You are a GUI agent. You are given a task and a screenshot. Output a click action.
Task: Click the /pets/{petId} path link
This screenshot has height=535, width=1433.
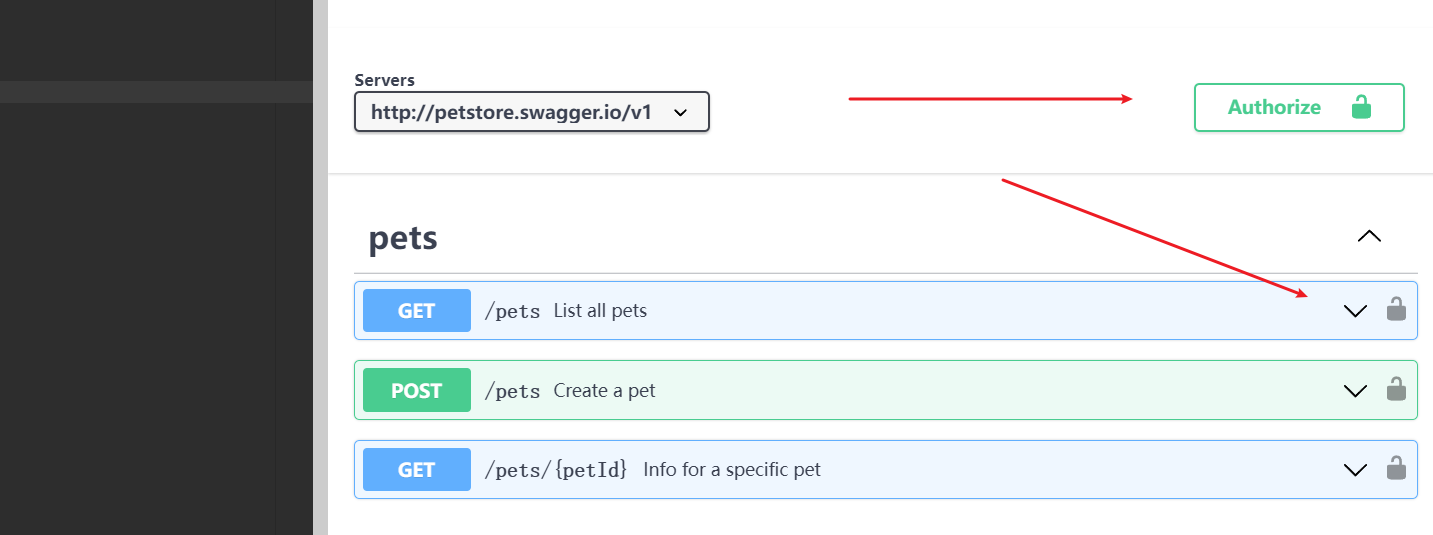[x=555, y=469]
